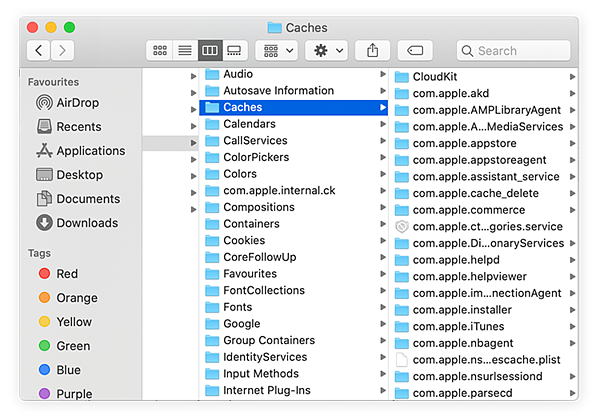Open Recents in the sidebar

69,127
